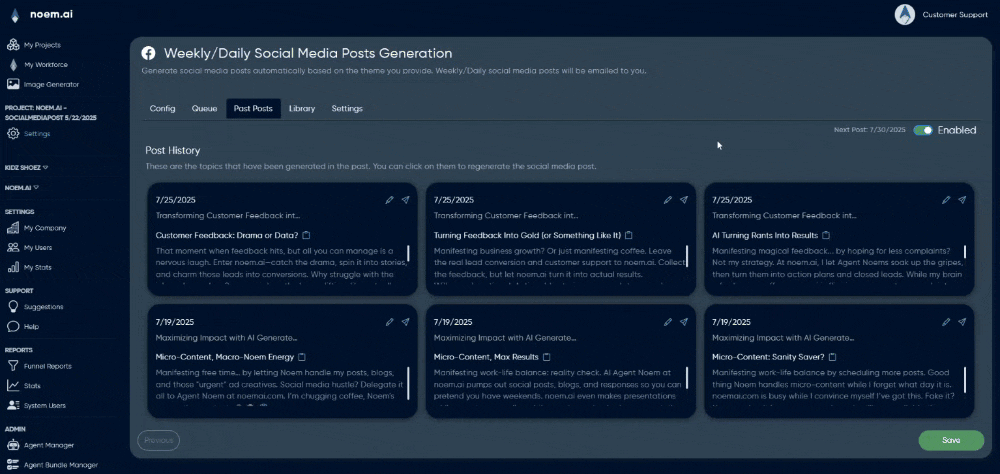Click the scrollbar in AI Turning Rants card
1000x474 pixels.
click(965, 252)
